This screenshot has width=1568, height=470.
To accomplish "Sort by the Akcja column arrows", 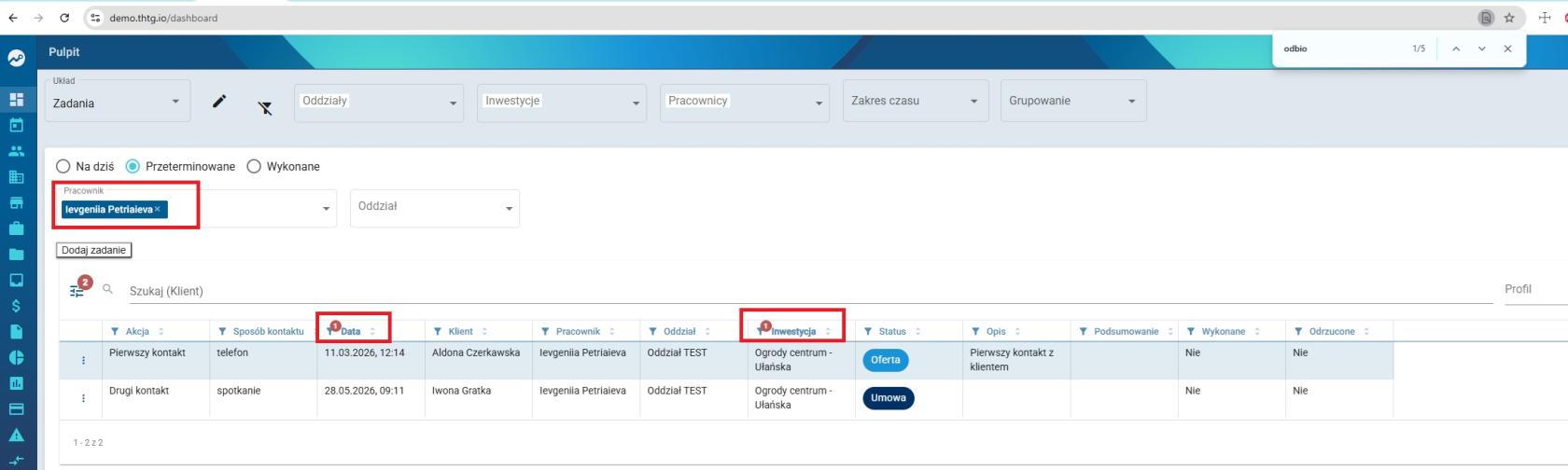I will point(161,331).
